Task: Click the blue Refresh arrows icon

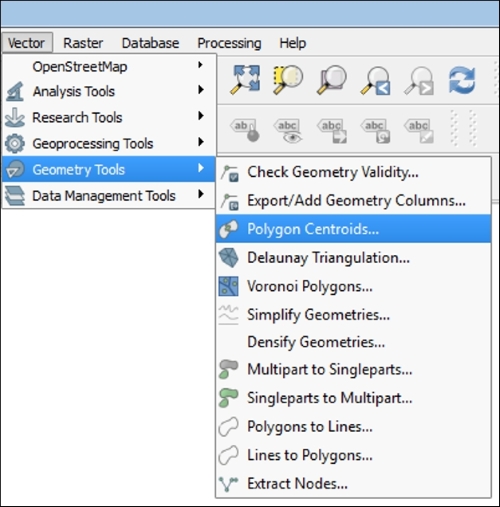Action: point(462,80)
